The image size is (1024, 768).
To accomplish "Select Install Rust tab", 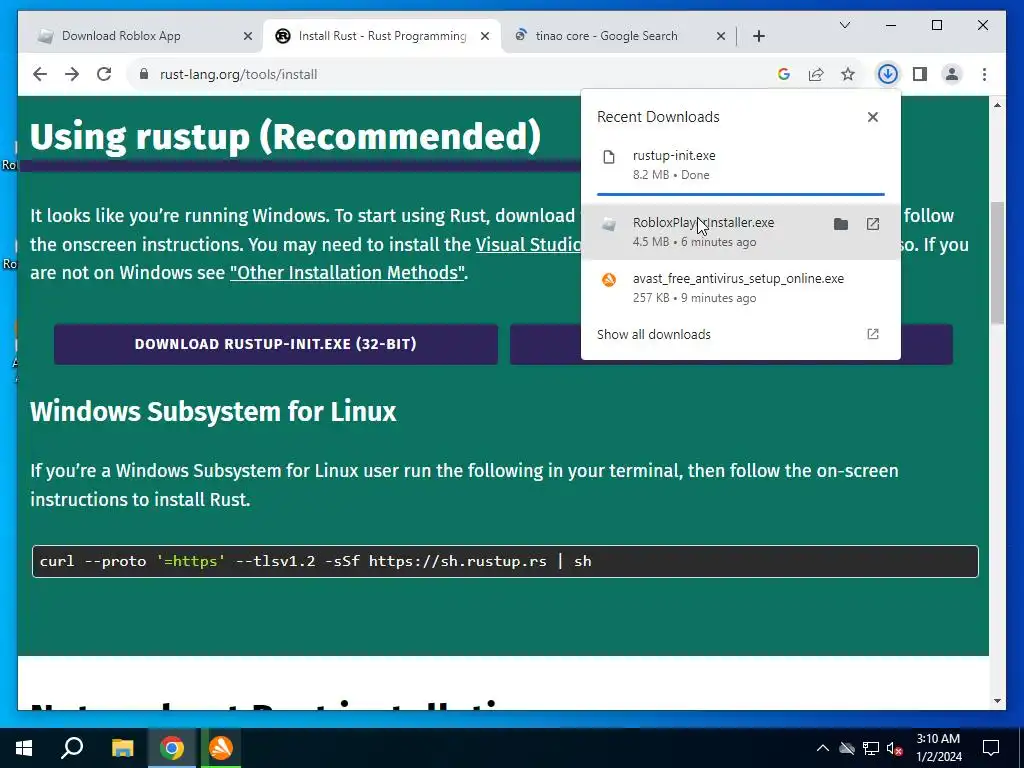I will (382, 36).
